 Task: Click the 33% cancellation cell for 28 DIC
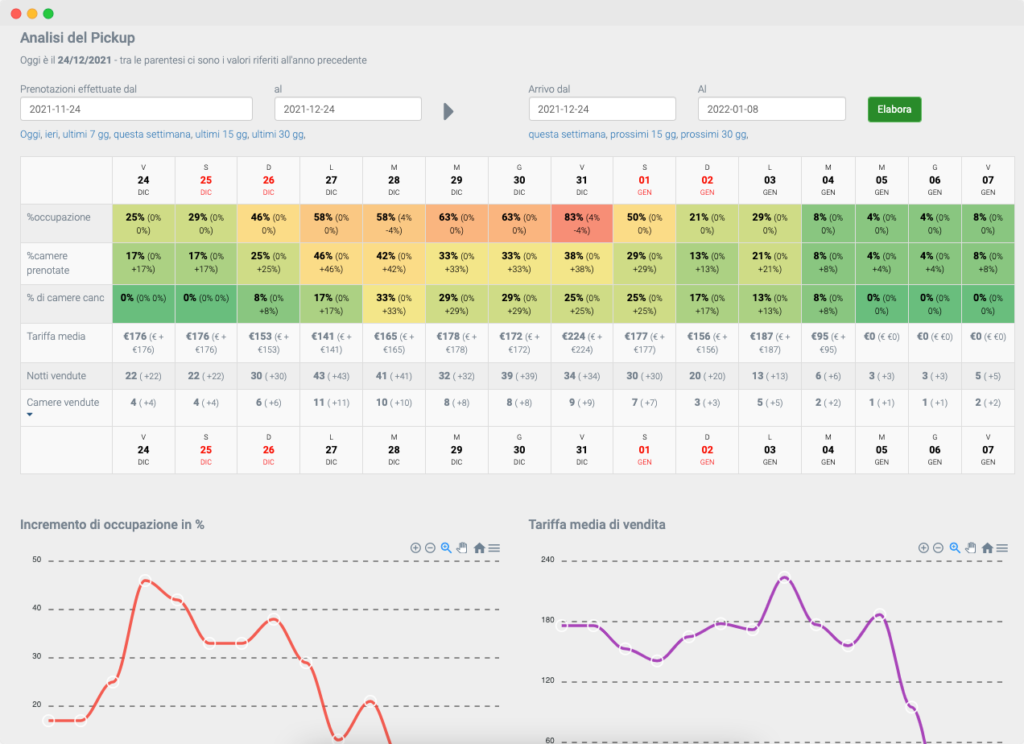[x=394, y=304]
